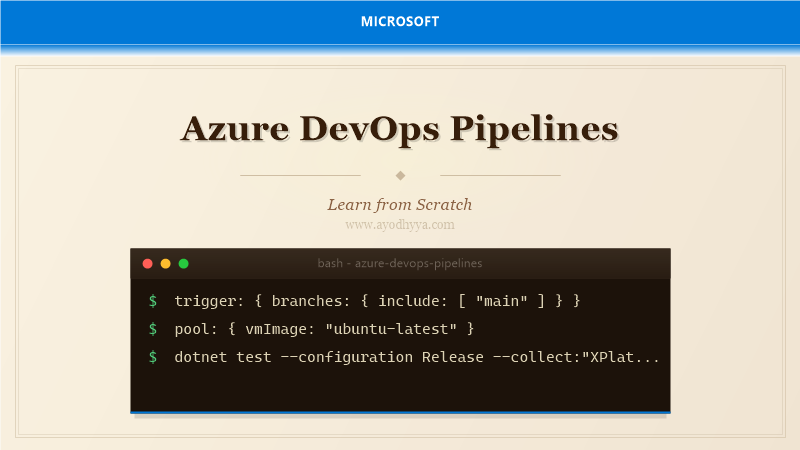Click the Azure DevOps Pipelines title
The width and height of the screenshot is (800, 450).
tap(400, 129)
